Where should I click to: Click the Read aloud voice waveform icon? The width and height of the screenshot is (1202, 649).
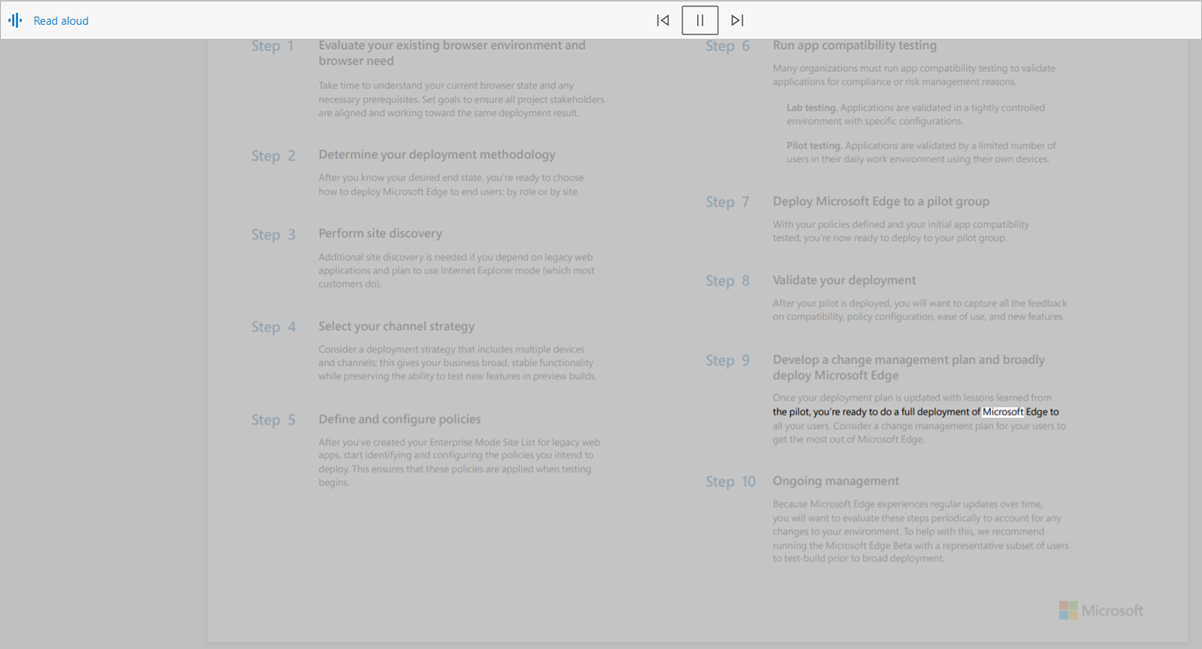tap(17, 20)
